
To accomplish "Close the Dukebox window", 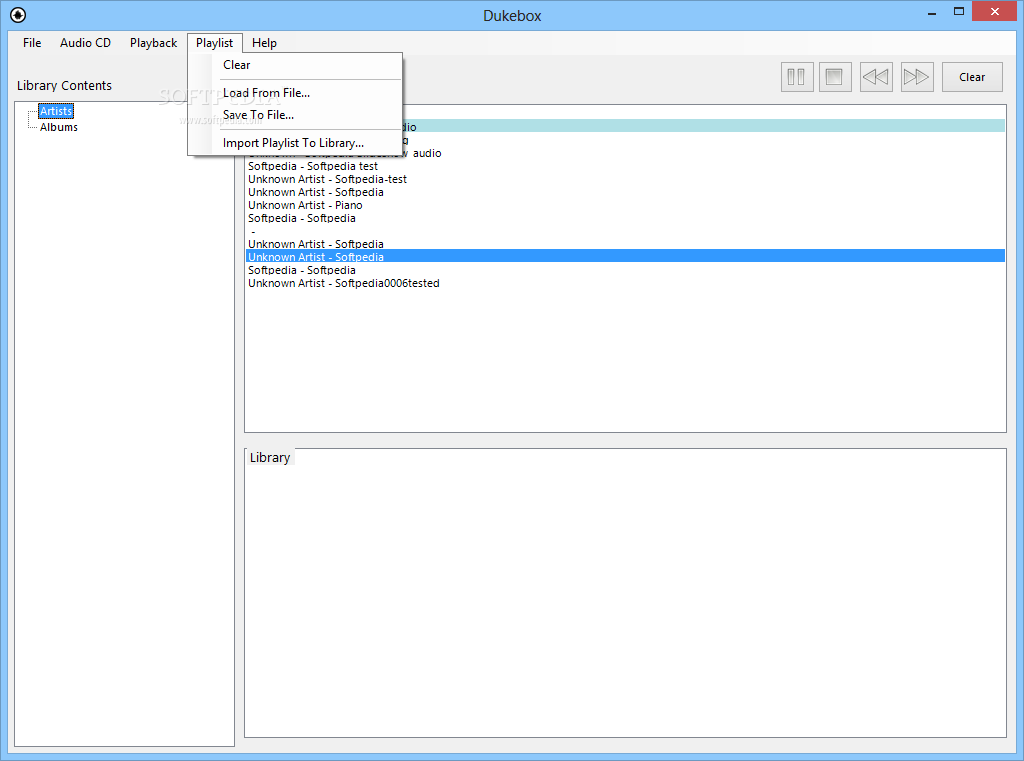I will pyautogui.click(x=995, y=11).
